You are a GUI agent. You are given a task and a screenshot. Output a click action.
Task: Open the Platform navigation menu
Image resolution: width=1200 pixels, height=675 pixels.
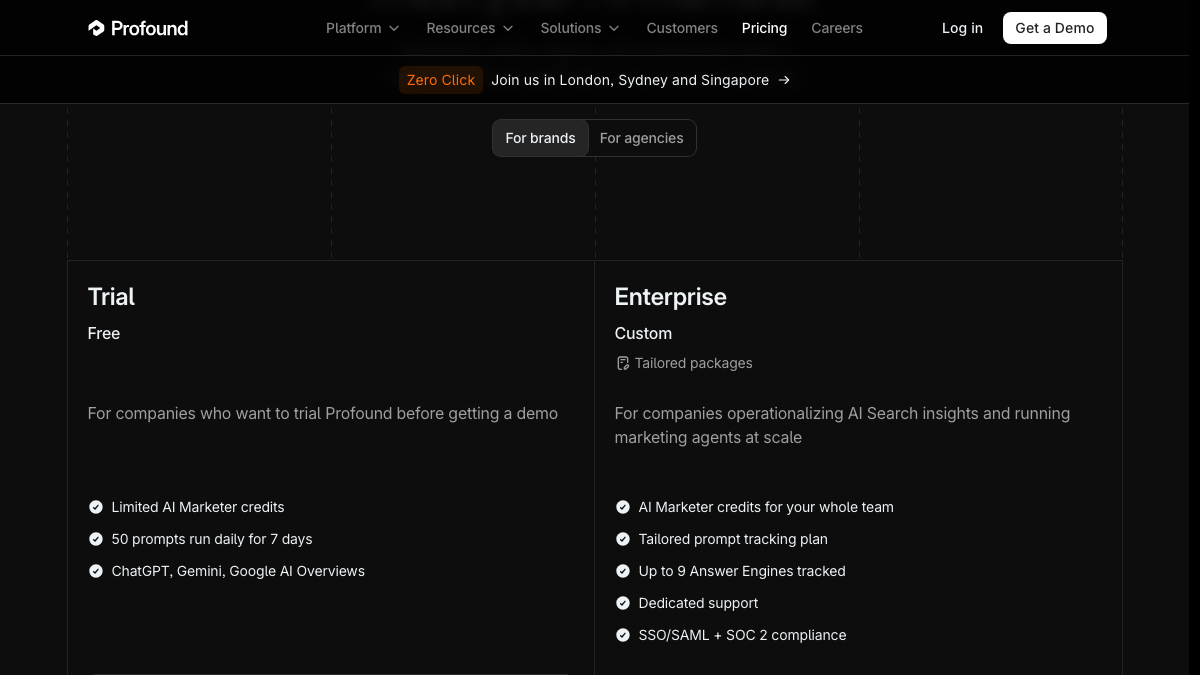point(362,28)
